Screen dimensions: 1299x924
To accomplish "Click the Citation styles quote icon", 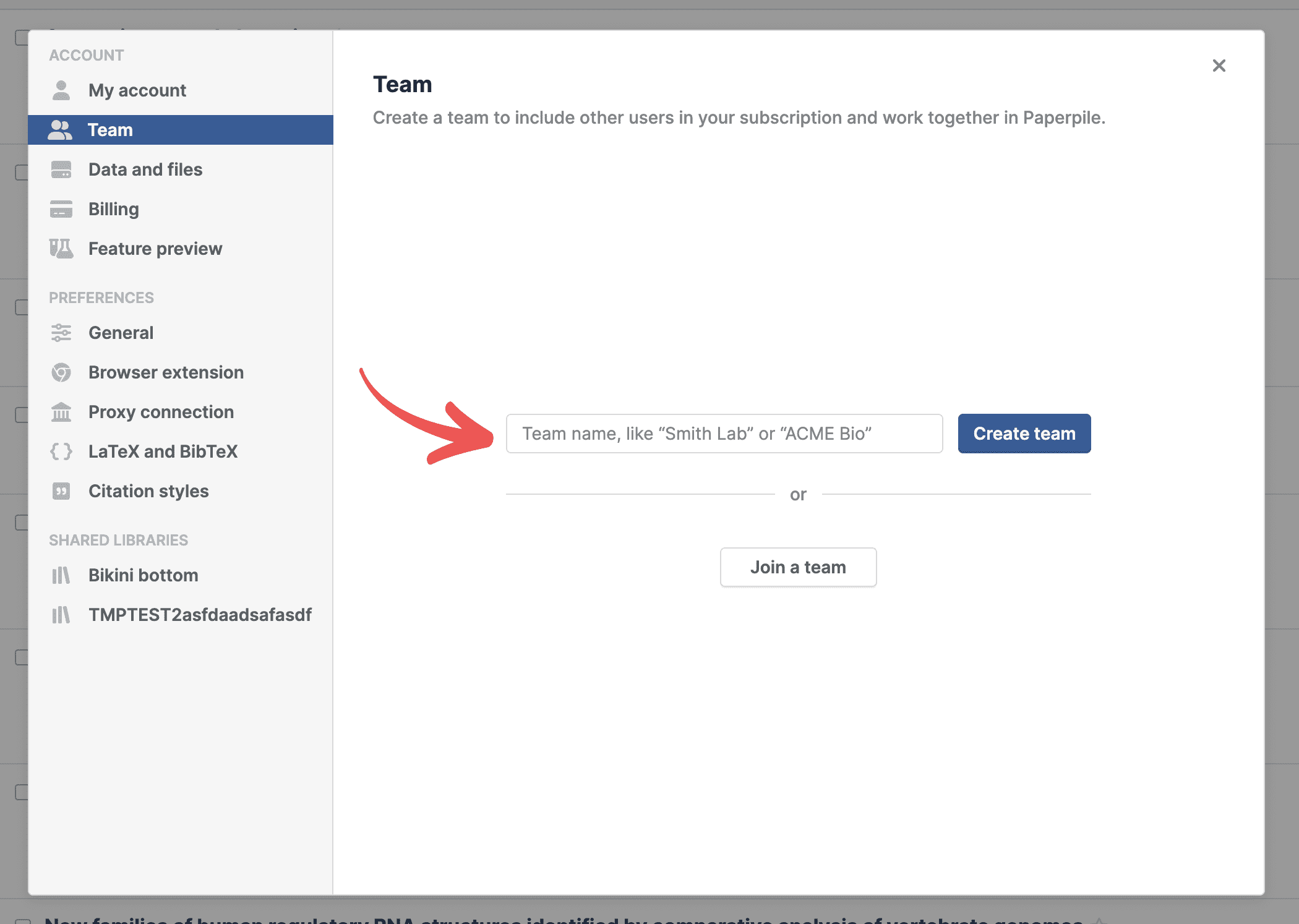I will tap(61, 491).
